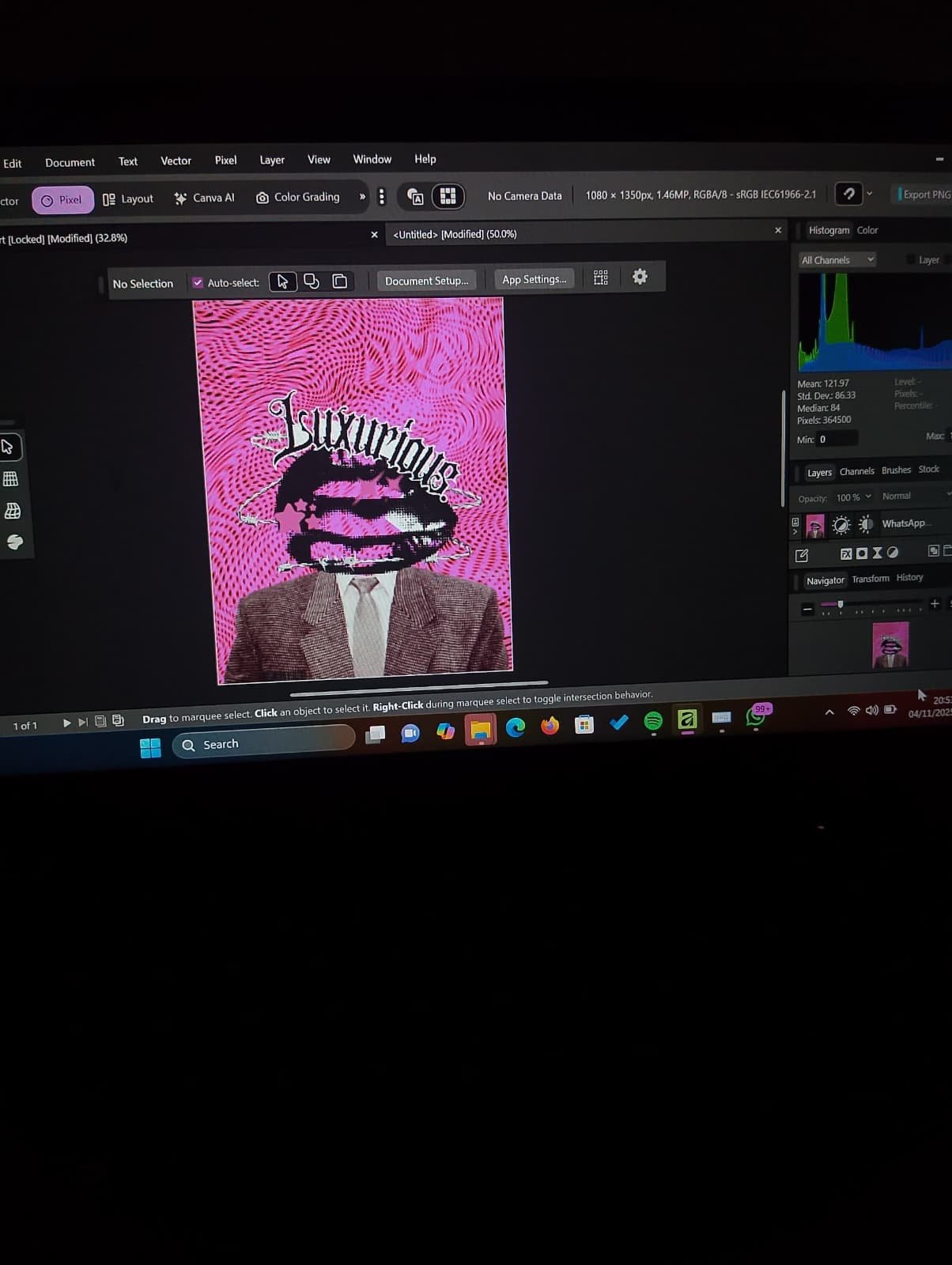
Task: Open the View menu
Action: [319, 159]
